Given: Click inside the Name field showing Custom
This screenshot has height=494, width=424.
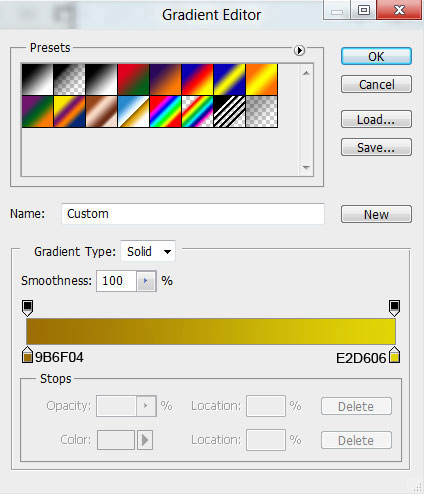Looking at the screenshot, I should coord(193,214).
